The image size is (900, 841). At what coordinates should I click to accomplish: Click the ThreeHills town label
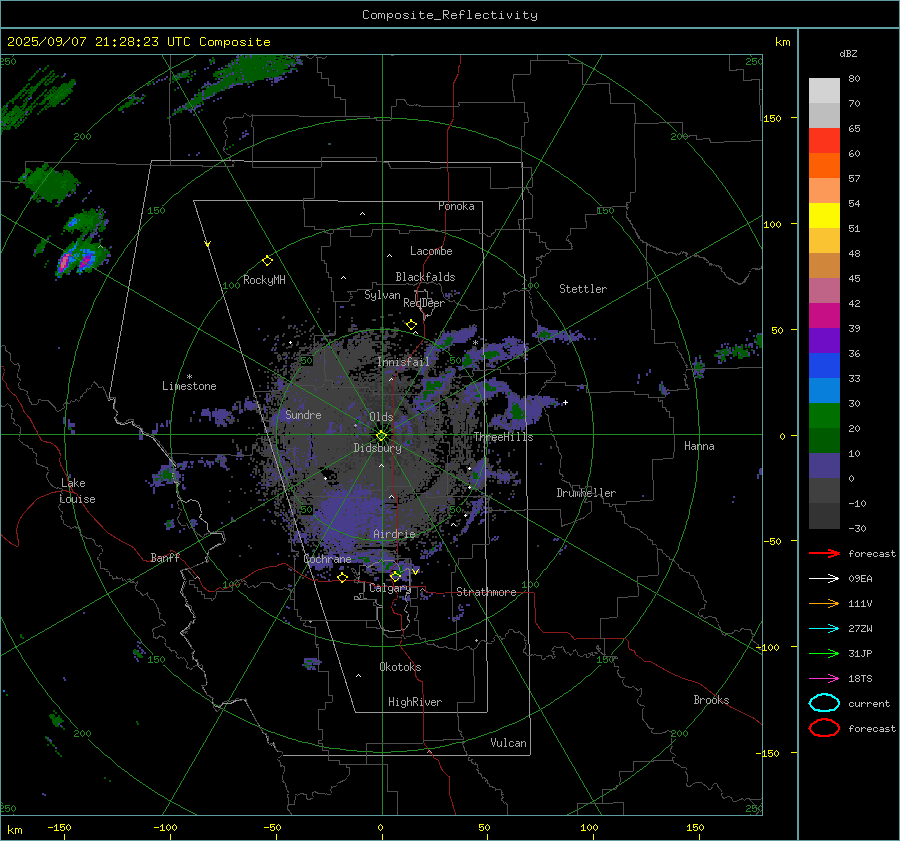[x=503, y=437]
